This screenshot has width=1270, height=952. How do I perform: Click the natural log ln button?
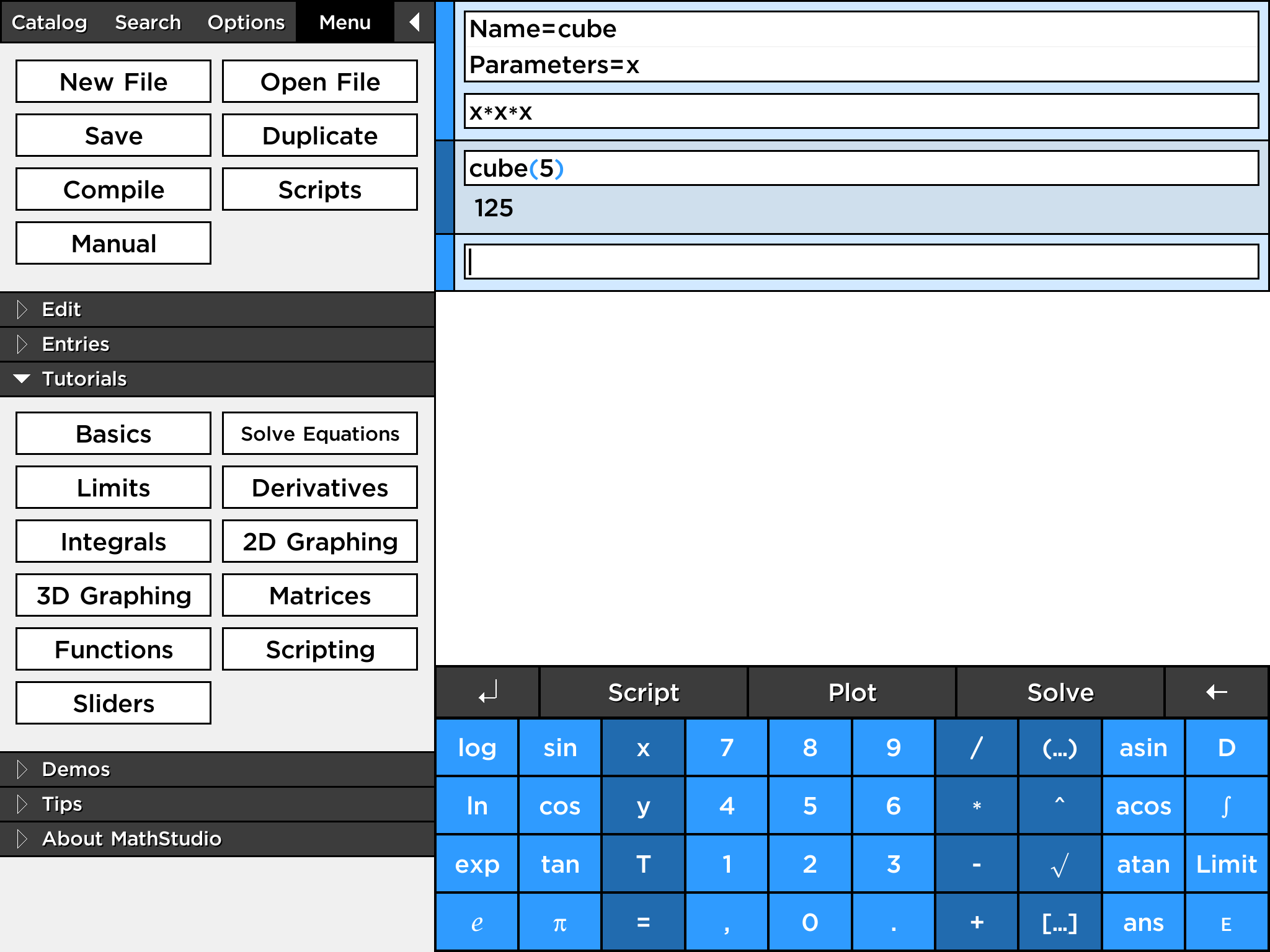click(477, 805)
